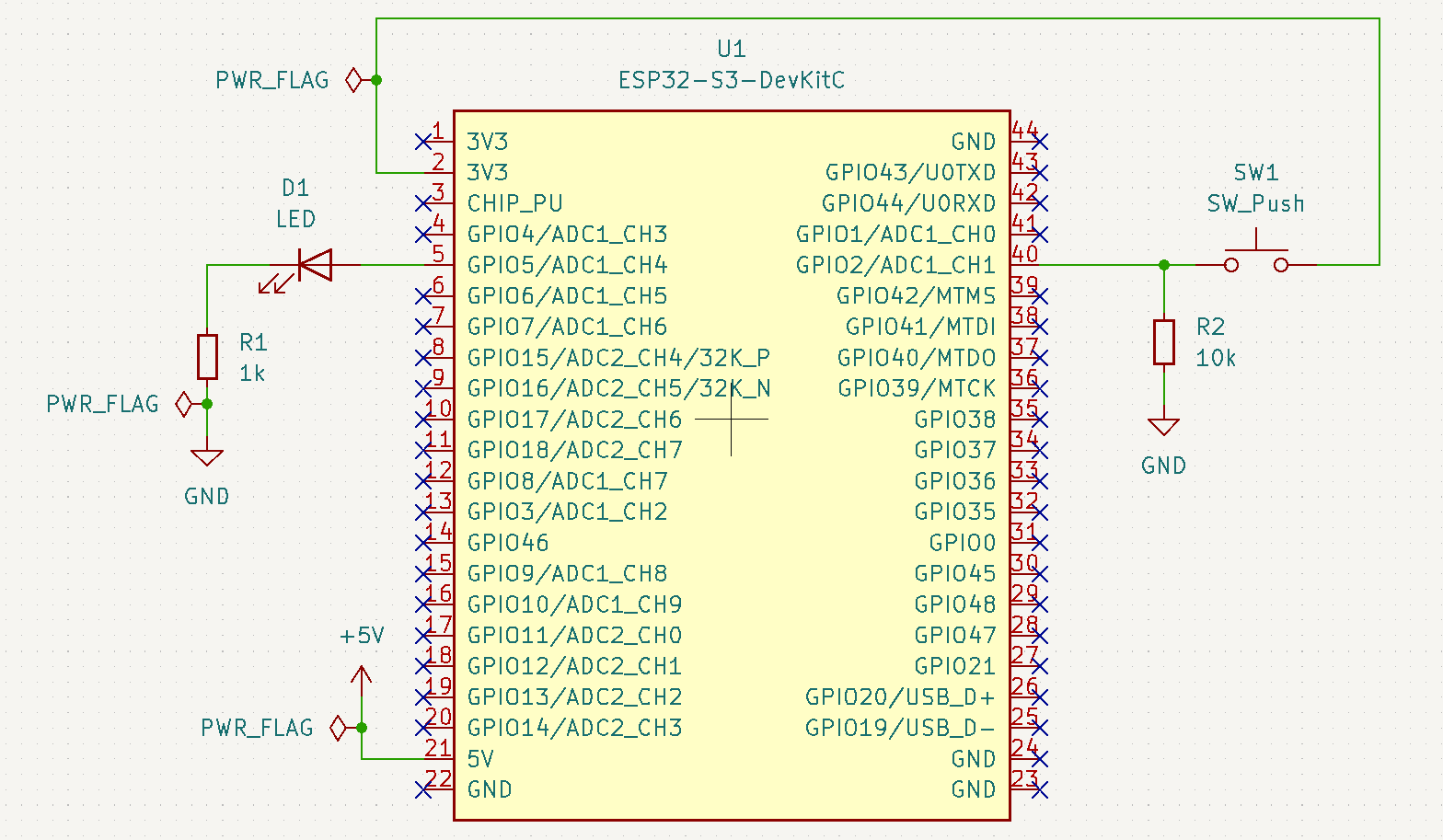The height and width of the screenshot is (840, 1443).
Task: Click the no-connect X on GPIO17 pin 10
Action: coord(423,420)
